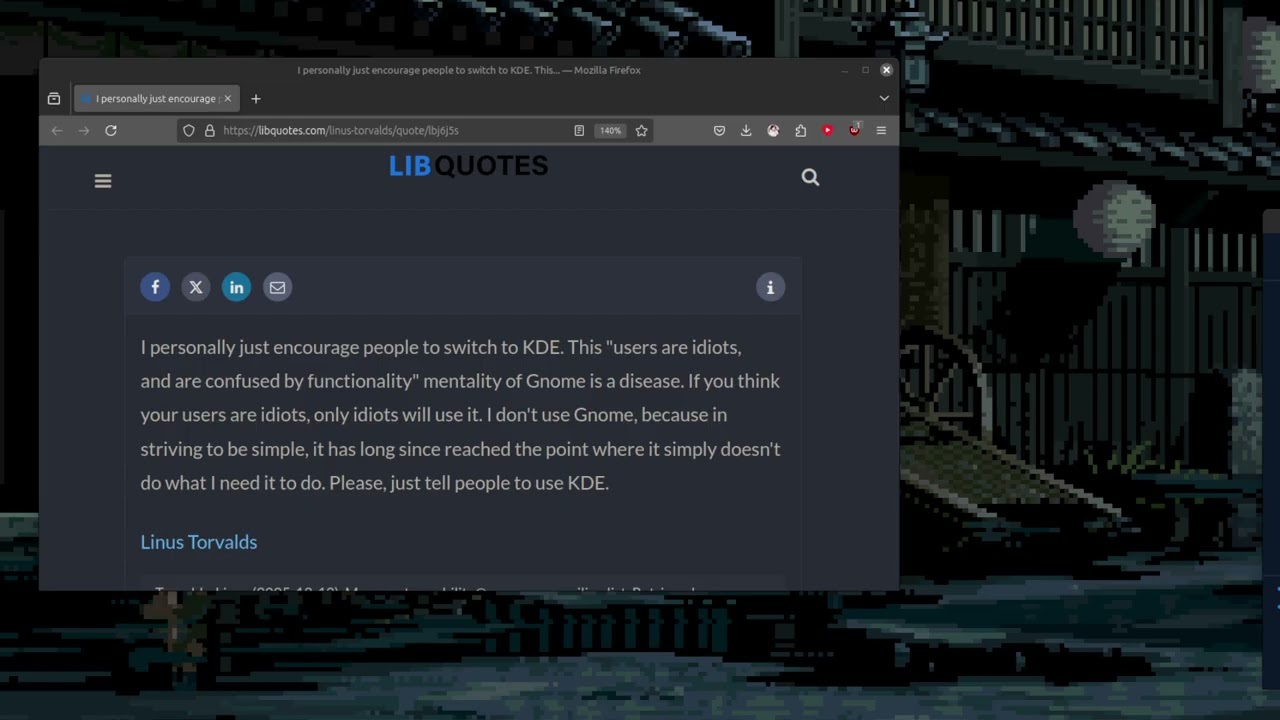
Task: Share the quote on LinkedIn
Action: 236,287
